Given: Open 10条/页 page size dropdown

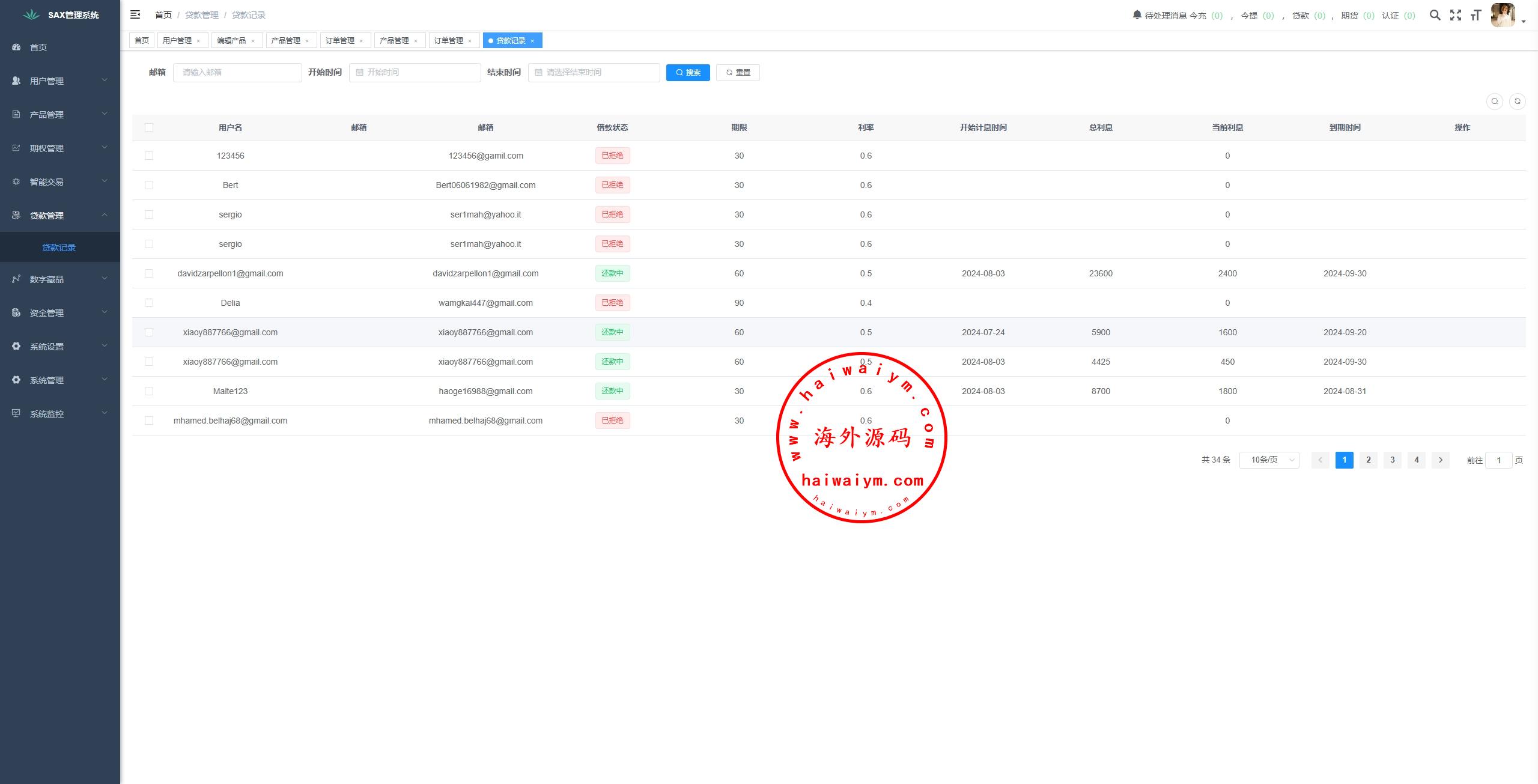Looking at the screenshot, I should click(x=1269, y=460).
